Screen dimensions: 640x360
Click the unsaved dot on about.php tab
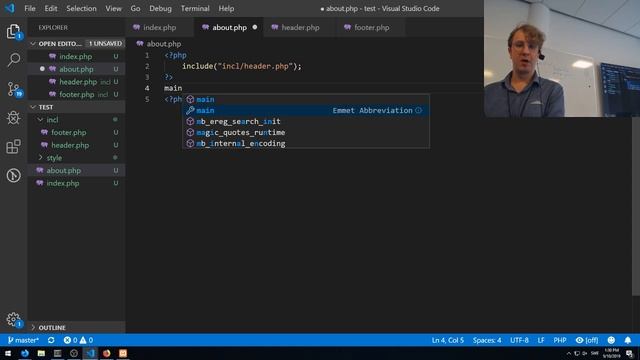pos(255,27)
